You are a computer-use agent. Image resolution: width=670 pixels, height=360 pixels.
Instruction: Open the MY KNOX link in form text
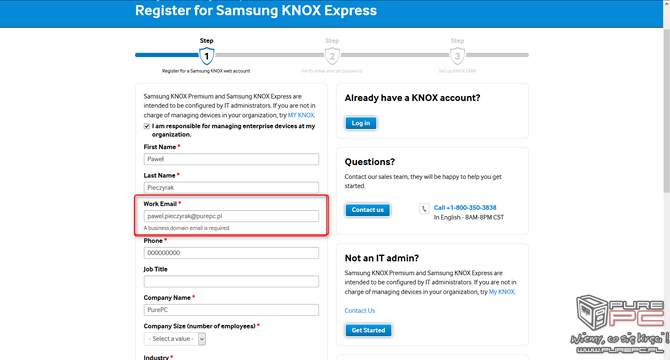click(x=301, y=115)
